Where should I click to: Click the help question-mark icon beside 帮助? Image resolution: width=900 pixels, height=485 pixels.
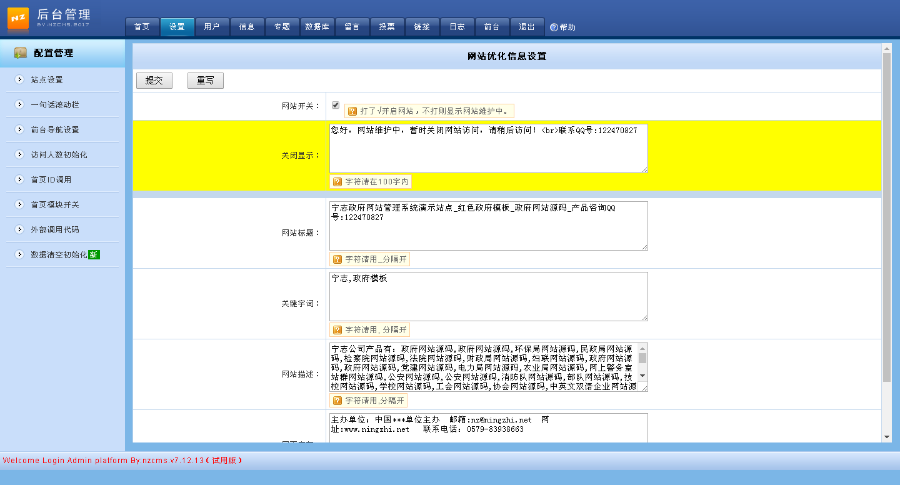554,27
